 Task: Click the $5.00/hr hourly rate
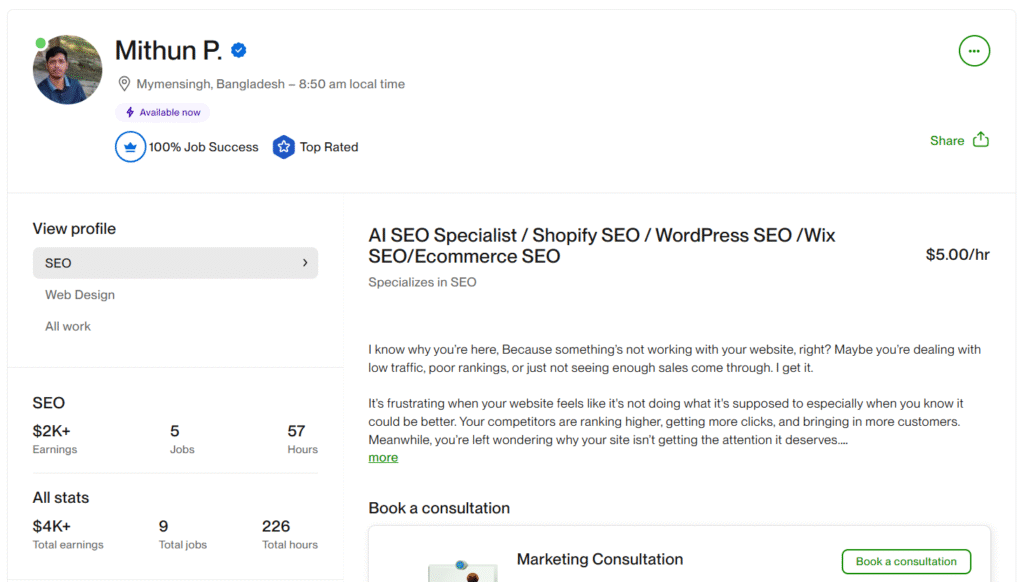coord(957,255)
